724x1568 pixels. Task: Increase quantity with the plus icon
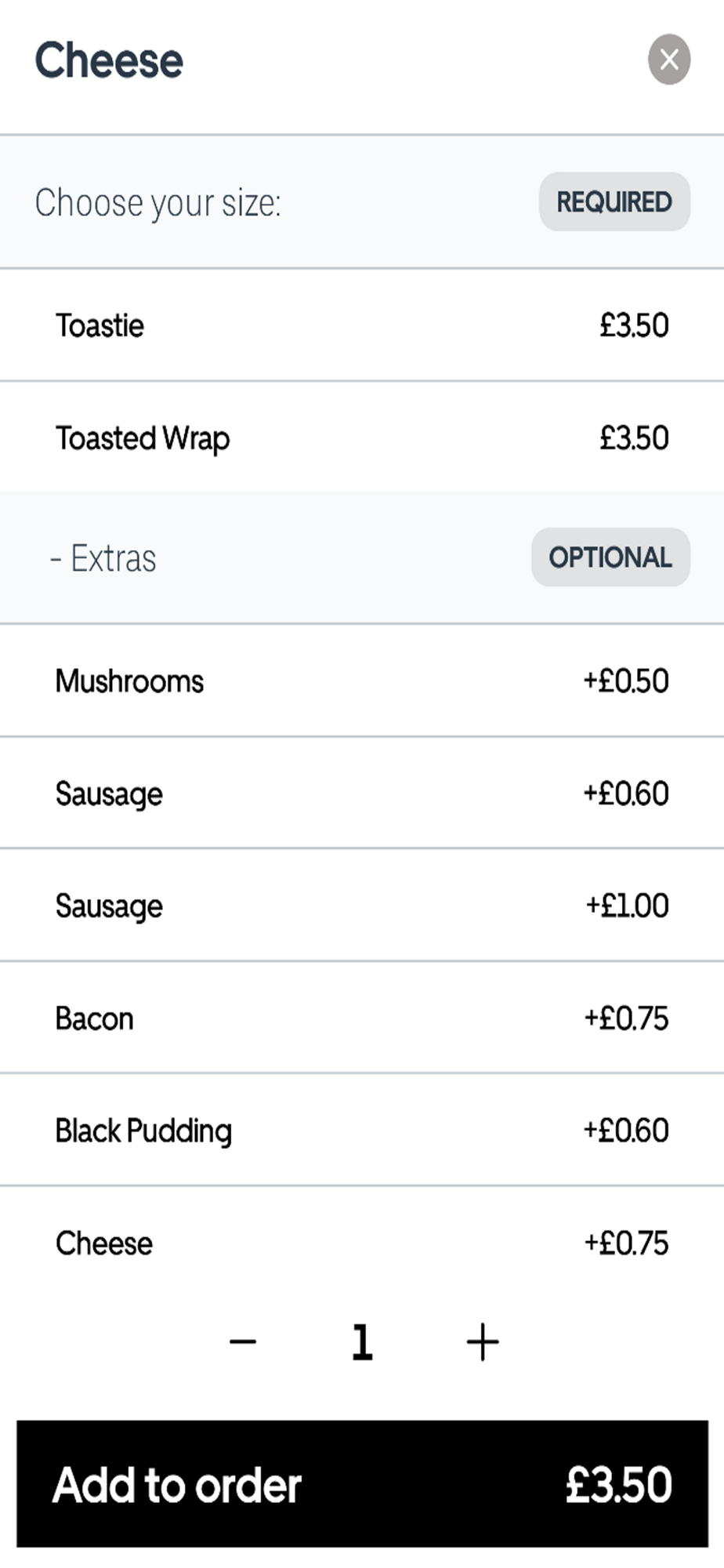[482, 1341]
